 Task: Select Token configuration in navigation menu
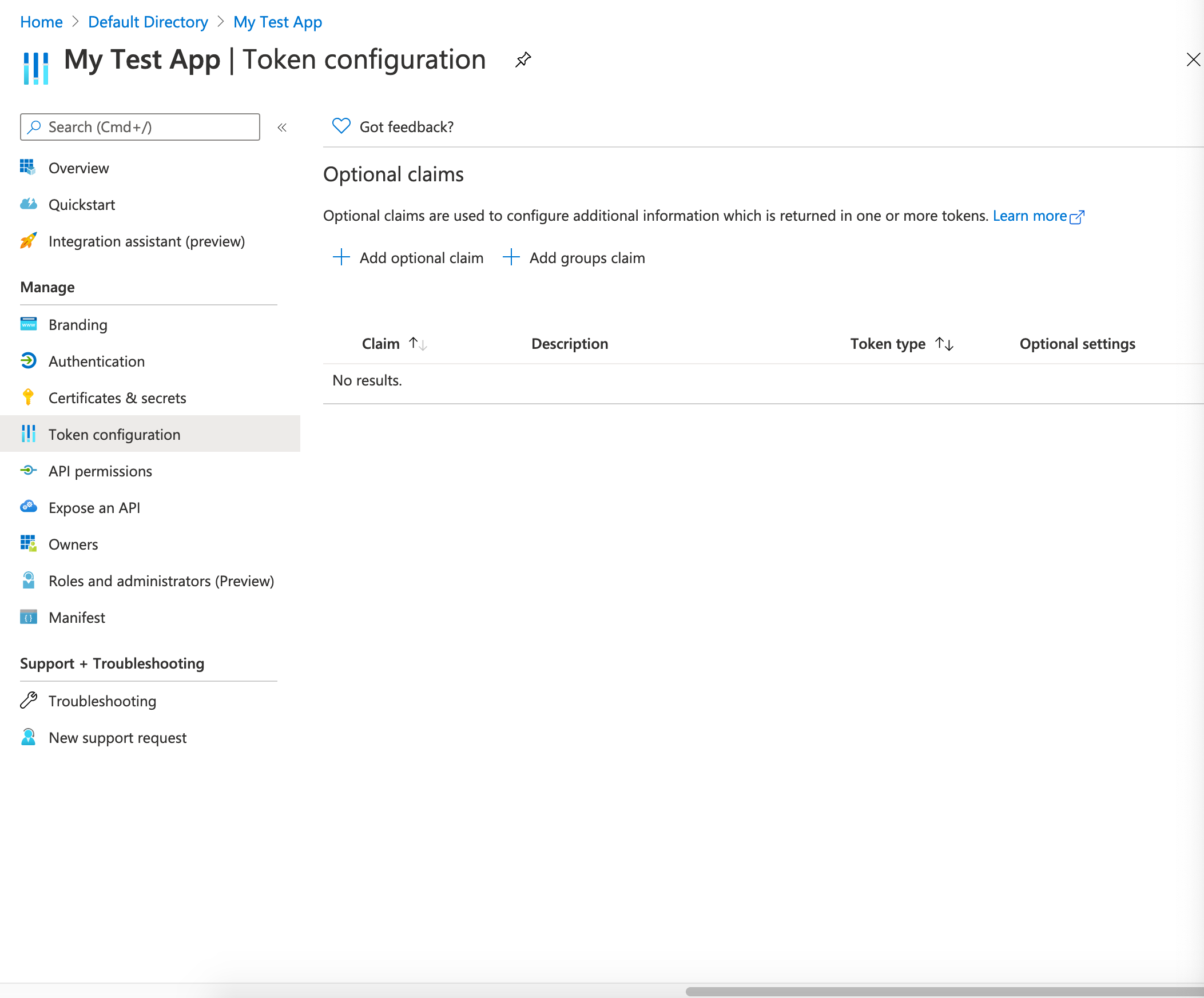point(114,434)
